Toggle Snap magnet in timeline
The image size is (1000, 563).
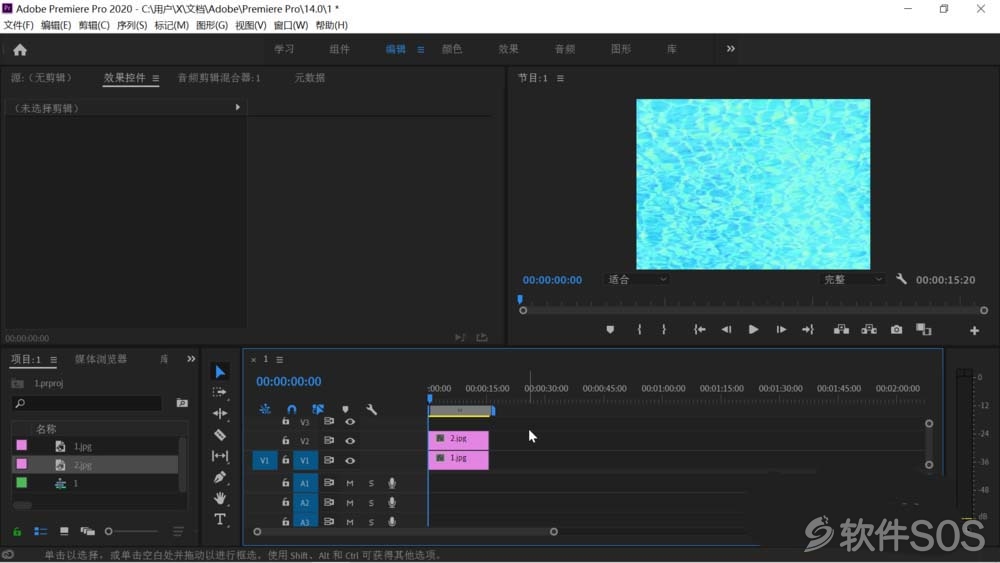(x=291, y=409)
